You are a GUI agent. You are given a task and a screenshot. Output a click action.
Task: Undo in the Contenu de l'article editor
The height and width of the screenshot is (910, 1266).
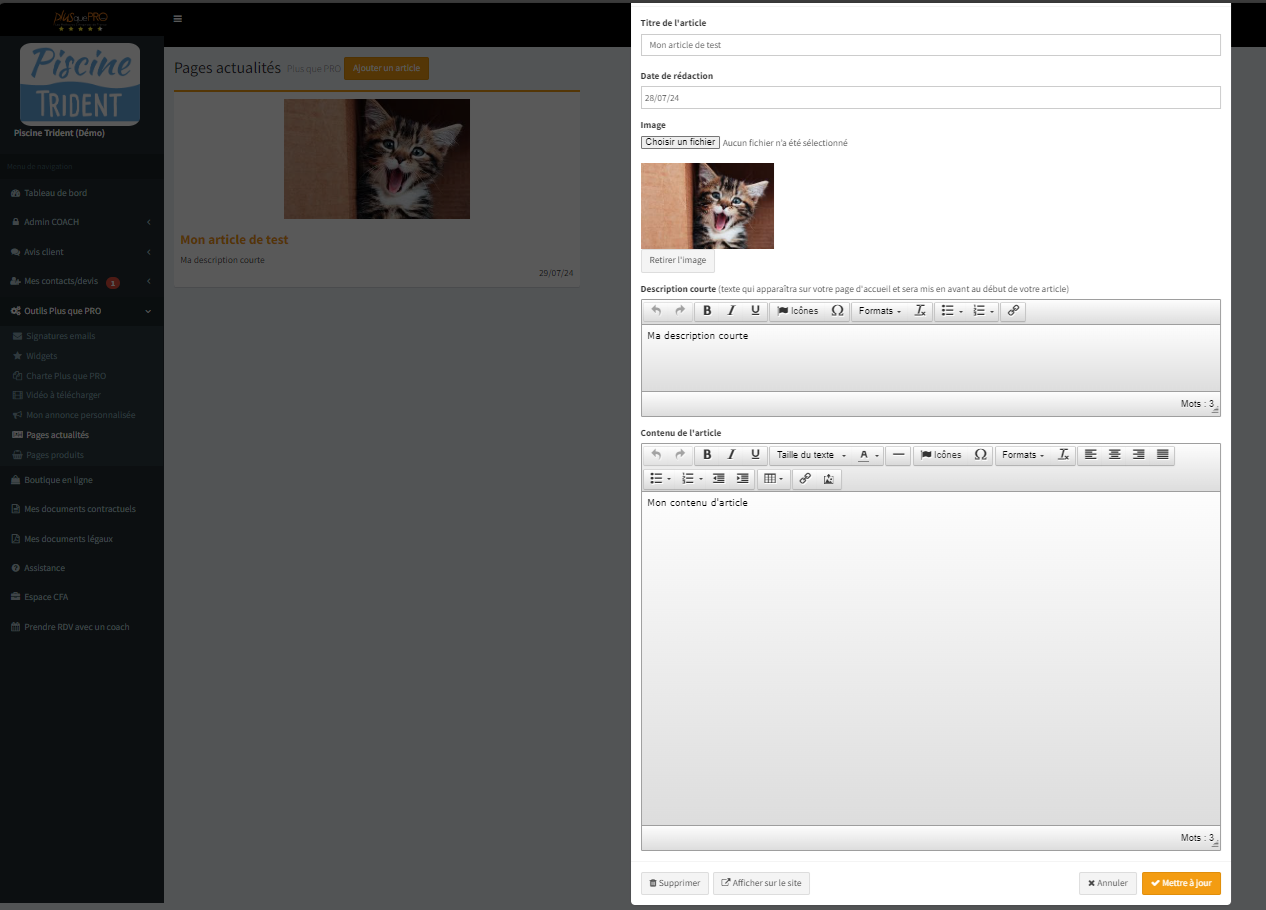(656, 455)
